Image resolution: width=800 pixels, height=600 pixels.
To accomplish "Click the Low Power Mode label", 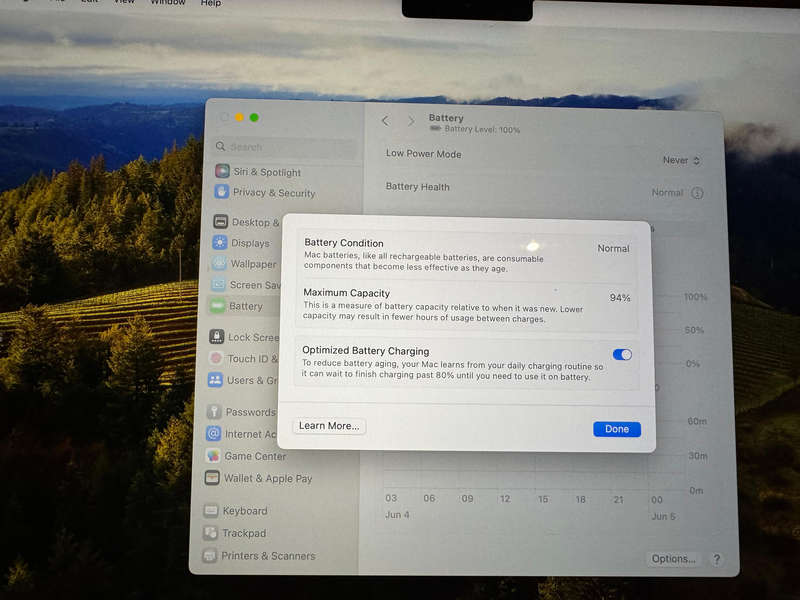I will pos(423,154).
